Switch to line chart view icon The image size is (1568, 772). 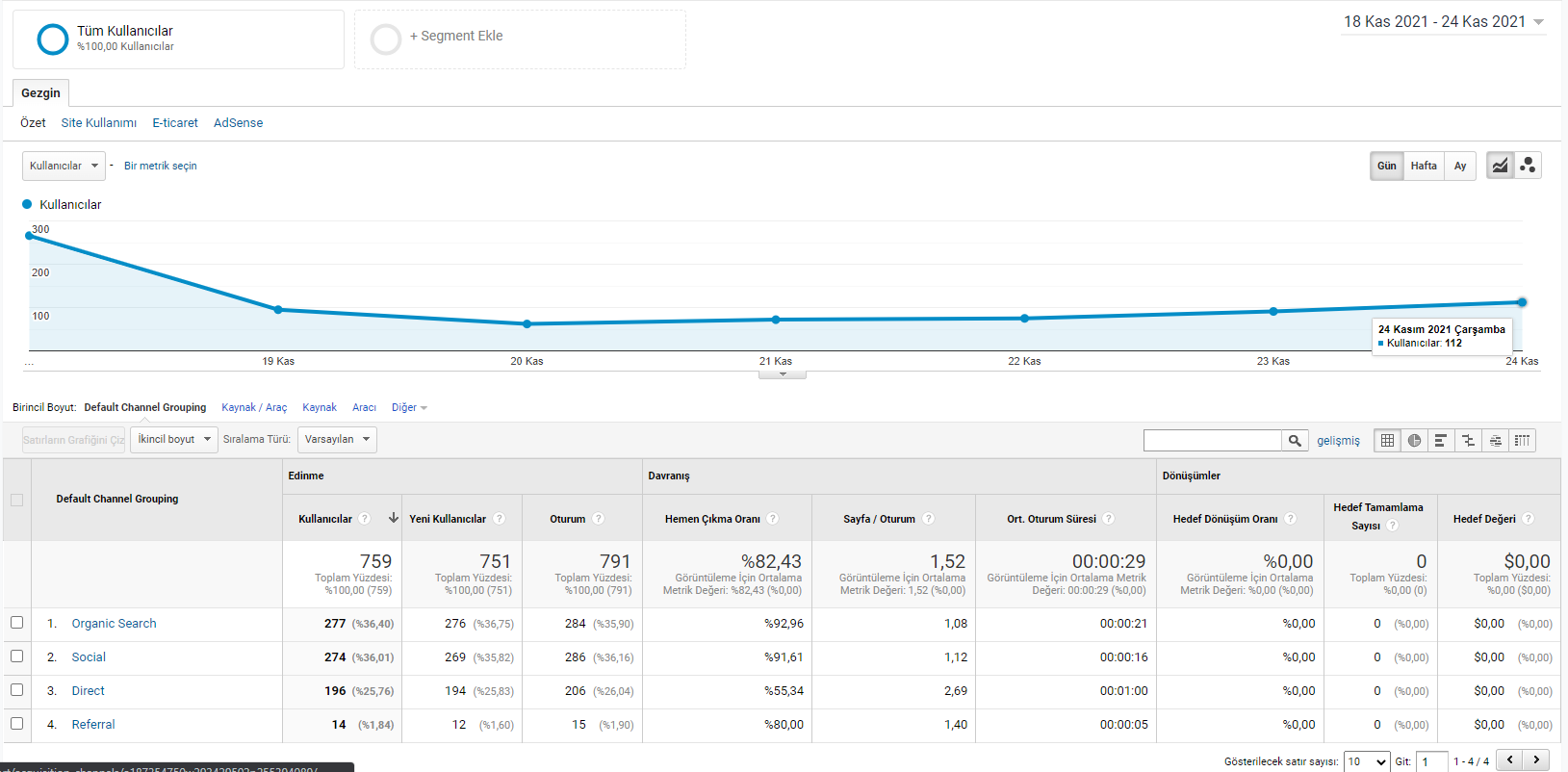[1500, 166]
